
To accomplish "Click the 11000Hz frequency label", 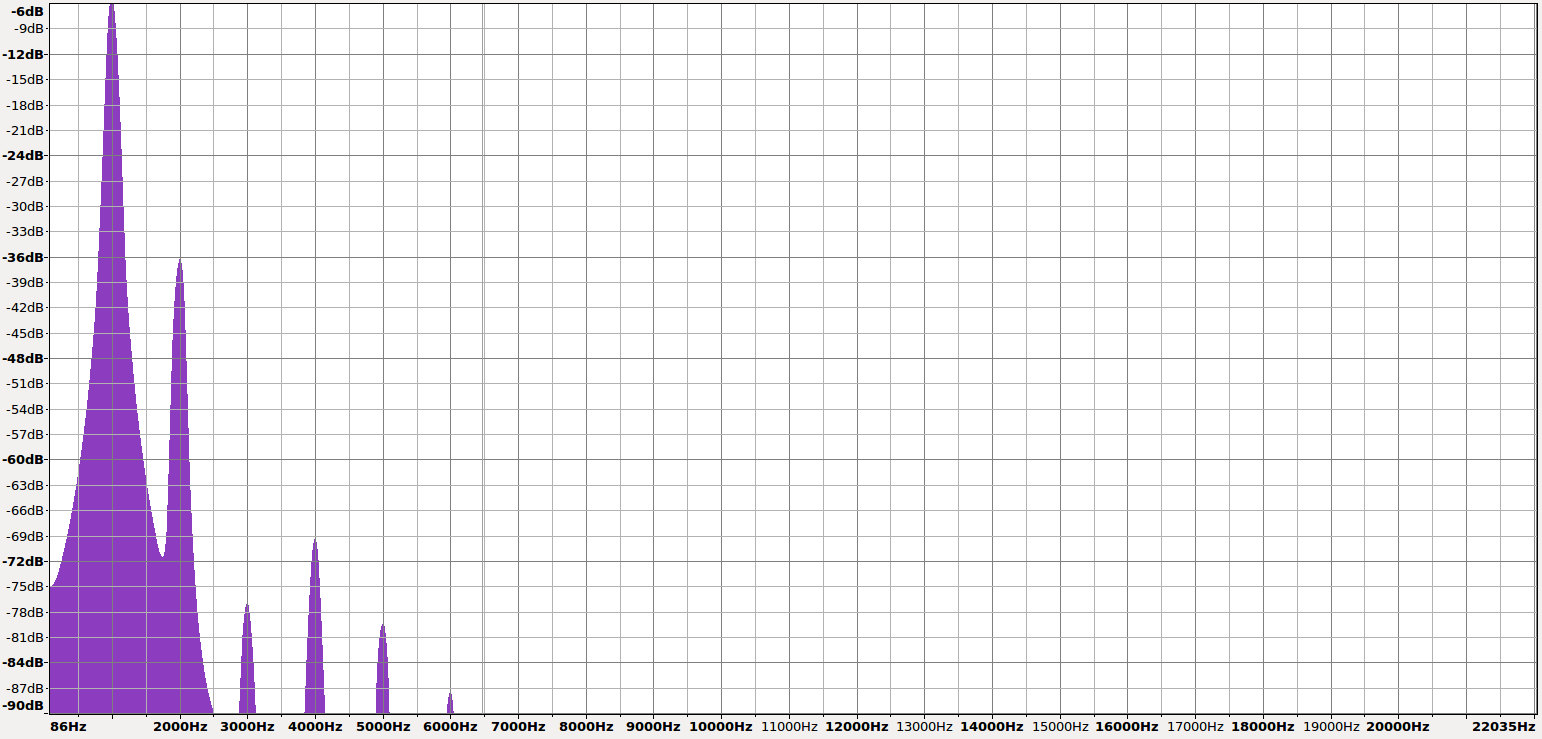I will [789, 726].
